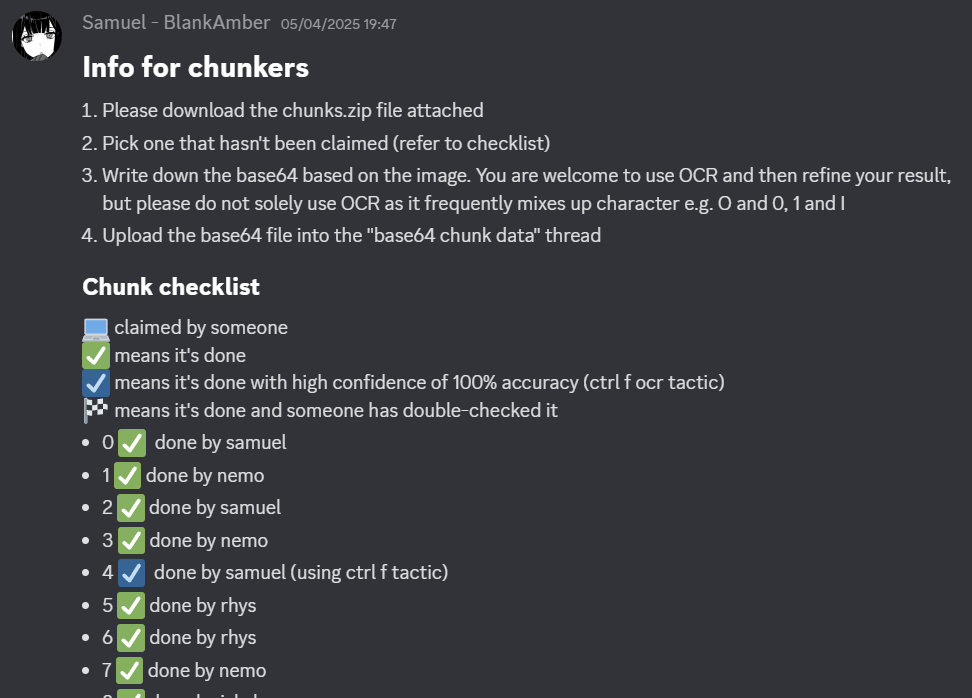
Task: Click the 'Info for chunkers' heading
Action: [x=195, y=67]
